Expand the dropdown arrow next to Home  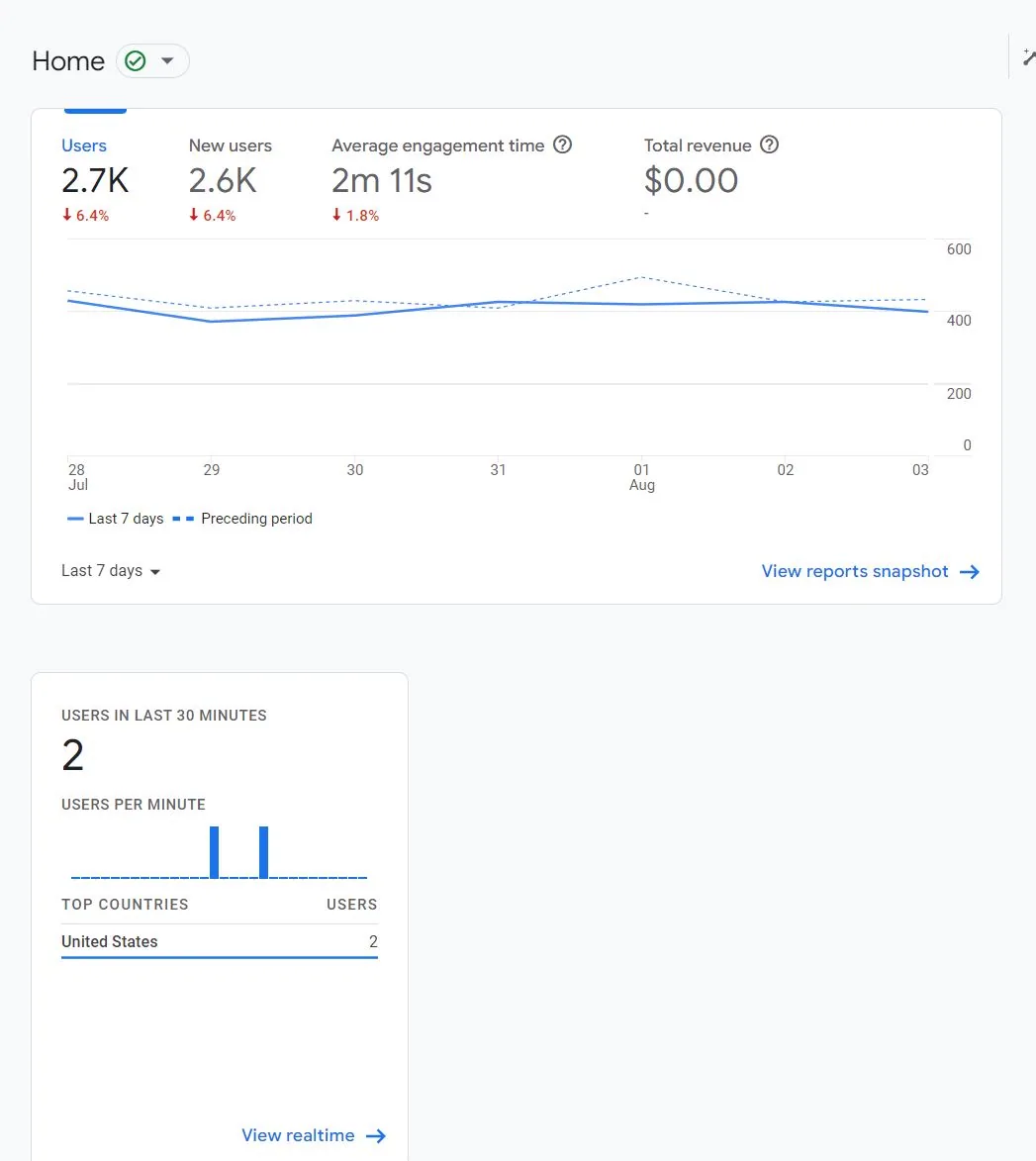tap(168, 60)
